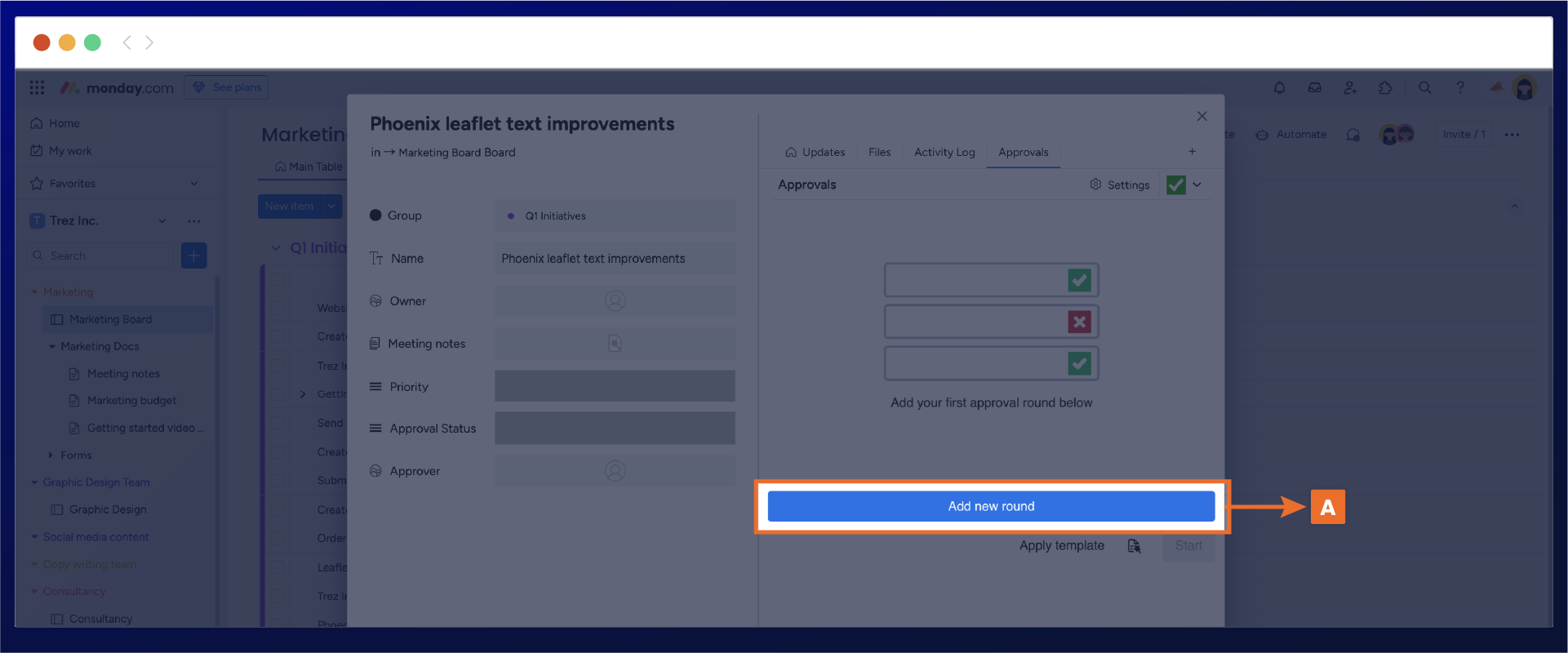1568x653 pixels.
Task: Expand the Favorites section chevron
Action: (194, 184)
